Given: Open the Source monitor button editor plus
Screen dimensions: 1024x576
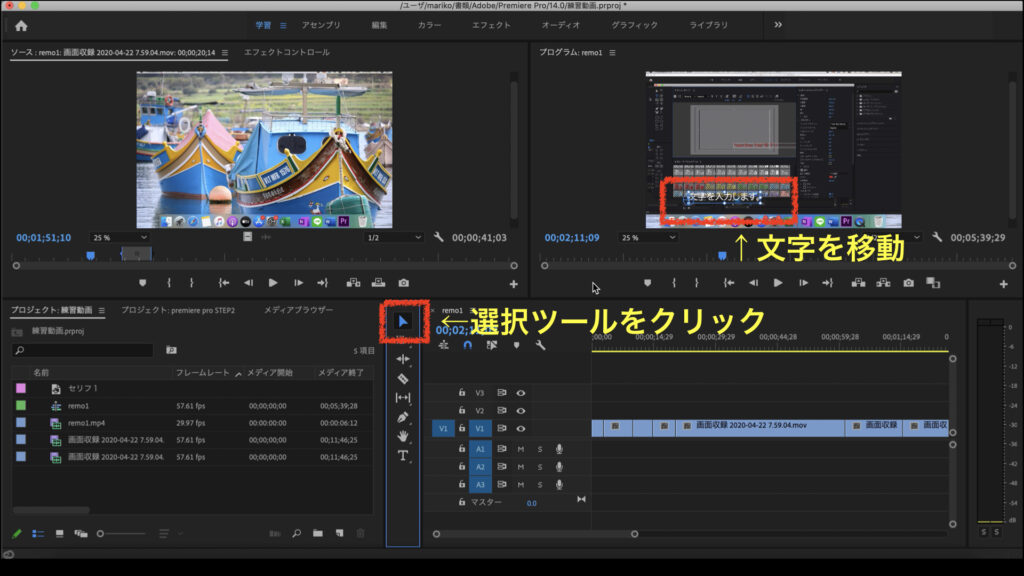Looking at the screenshot, I should click(513, 284).
